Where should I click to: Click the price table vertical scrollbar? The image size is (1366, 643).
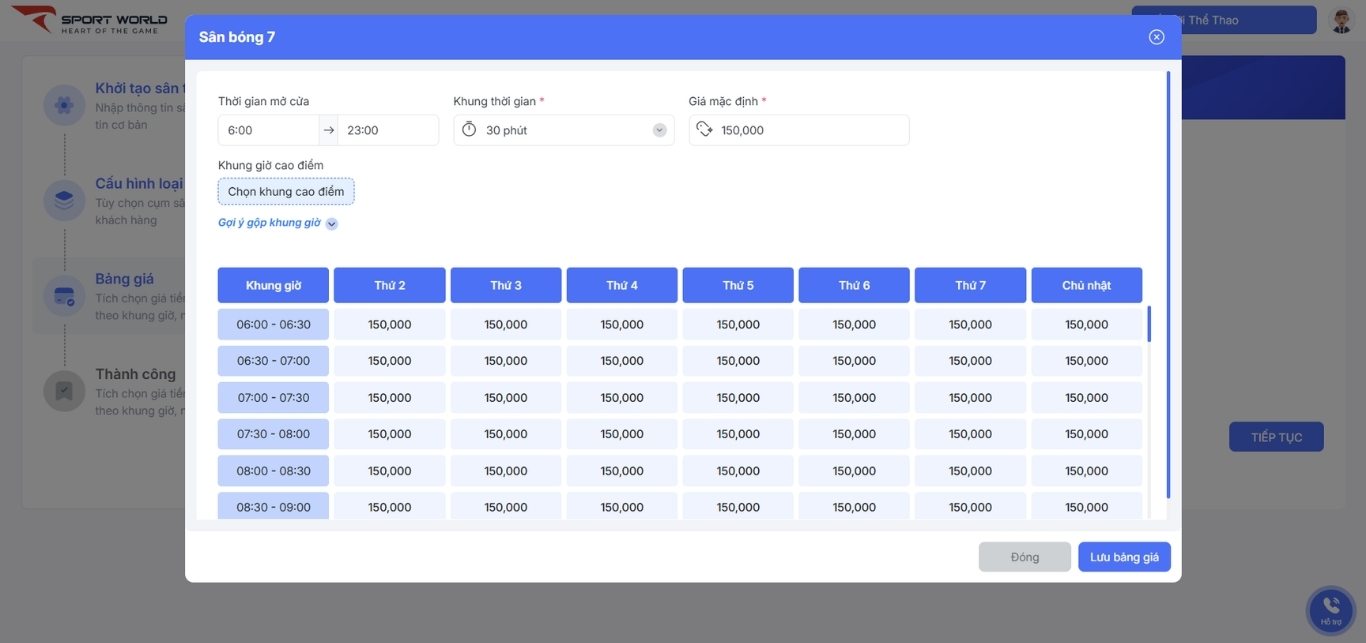1149,325
